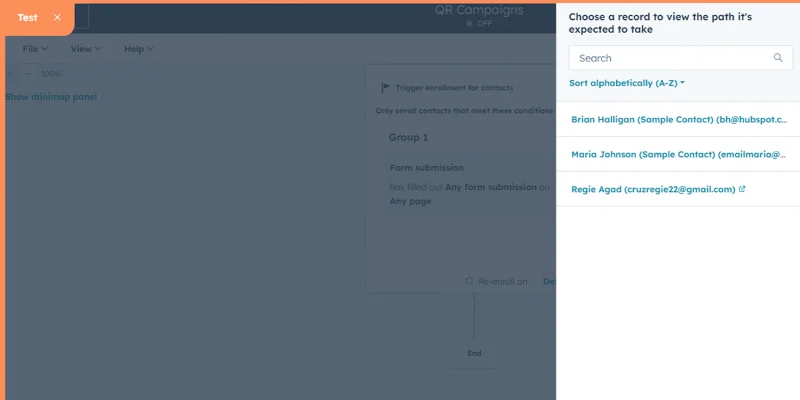800x400 pixels.
Task: Choose Regie Agad contact record
Action: [678, 189]
